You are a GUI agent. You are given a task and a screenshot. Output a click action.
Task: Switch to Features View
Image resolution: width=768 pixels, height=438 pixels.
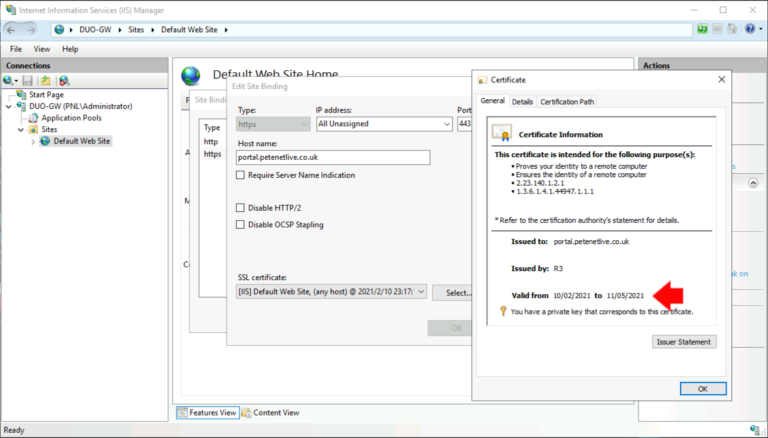point(207,413)
